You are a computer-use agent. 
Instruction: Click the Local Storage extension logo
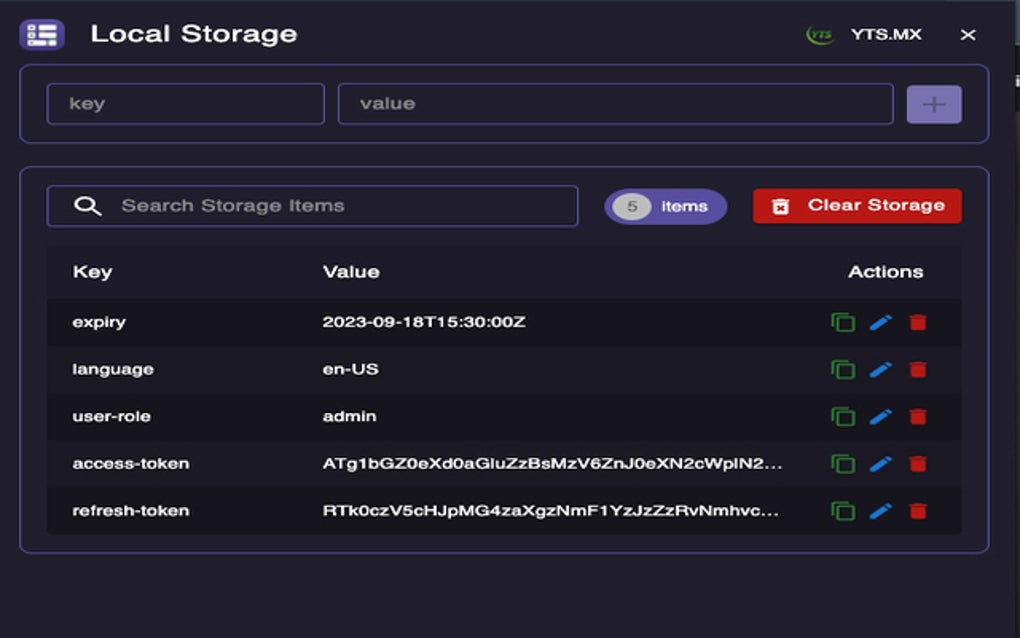click(43, 33)
